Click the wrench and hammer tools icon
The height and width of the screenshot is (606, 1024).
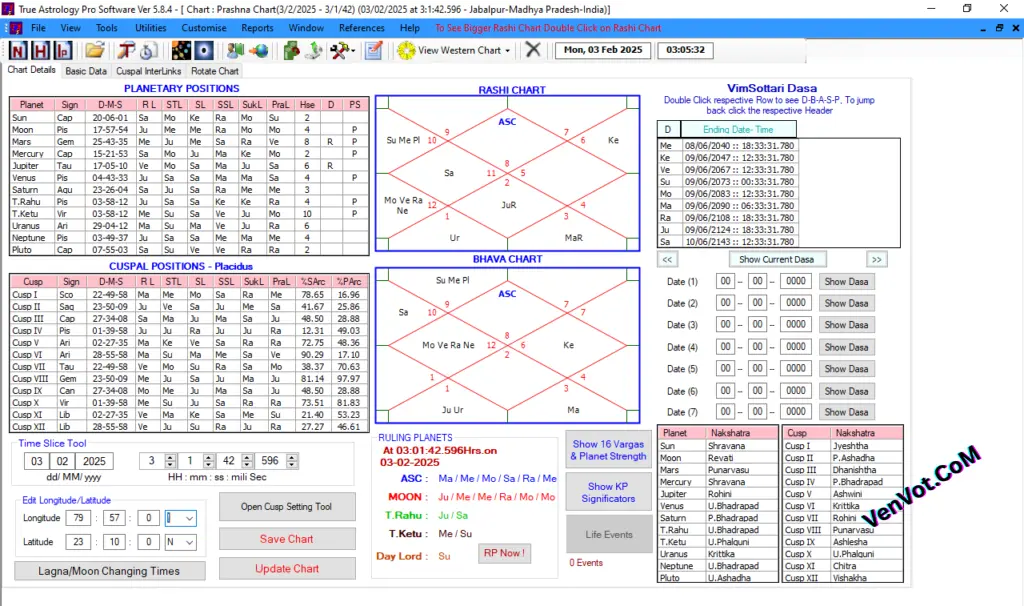339,50
